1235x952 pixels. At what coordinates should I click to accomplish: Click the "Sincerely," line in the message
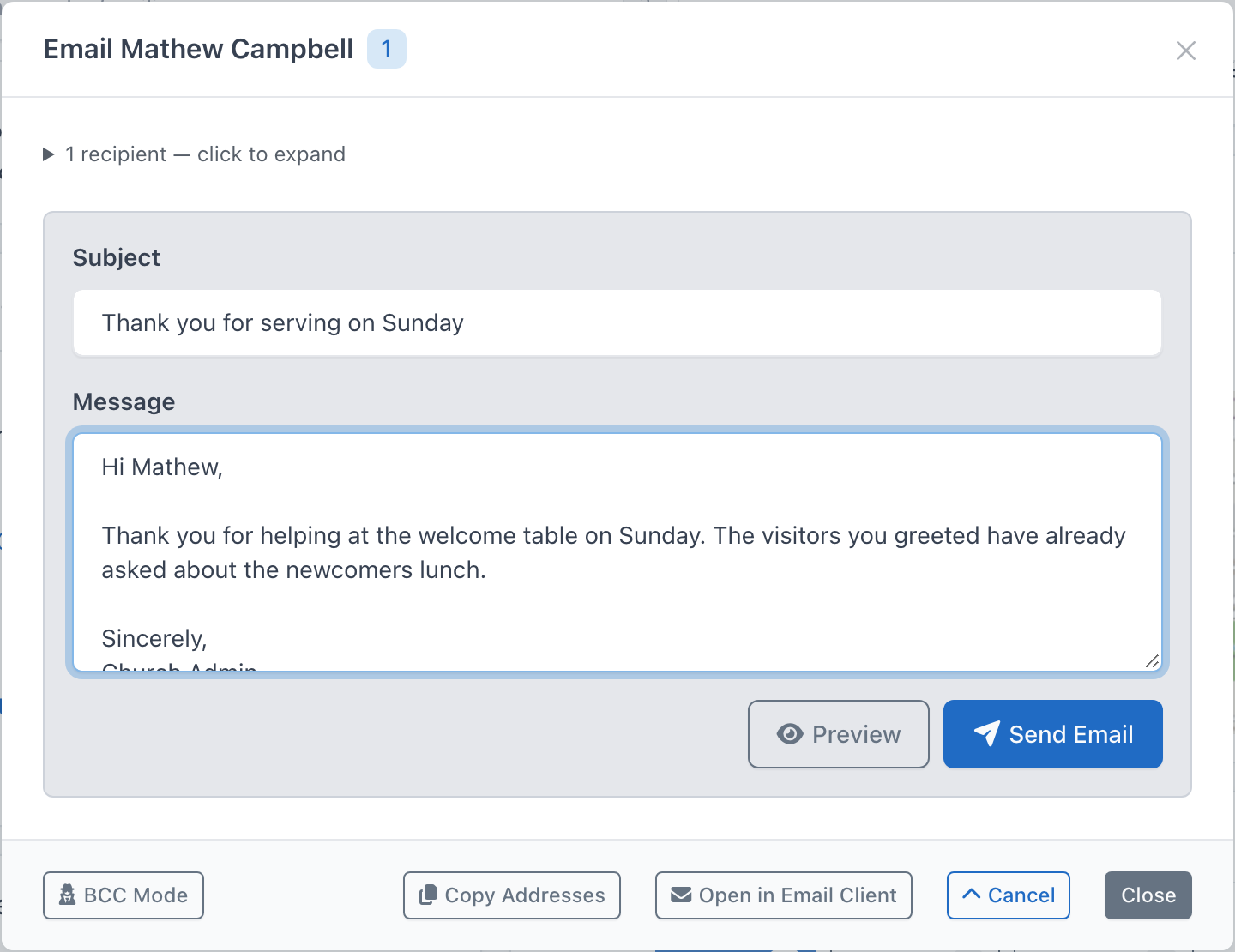[154, 638]
